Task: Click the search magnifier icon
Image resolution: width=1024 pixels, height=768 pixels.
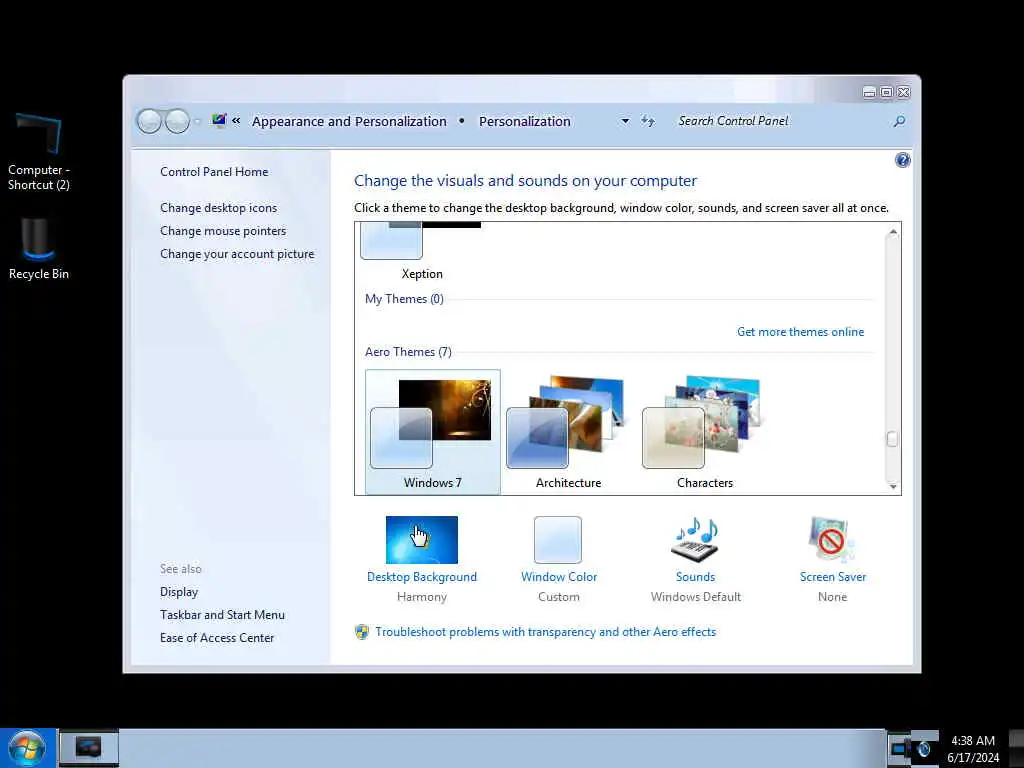Action: [899, 121]
